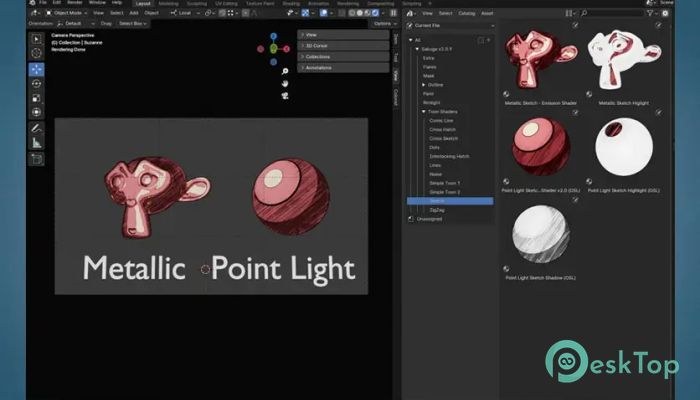700x400 pixels.
Task: Activate the Rotate tool
Action: point(37,83)
